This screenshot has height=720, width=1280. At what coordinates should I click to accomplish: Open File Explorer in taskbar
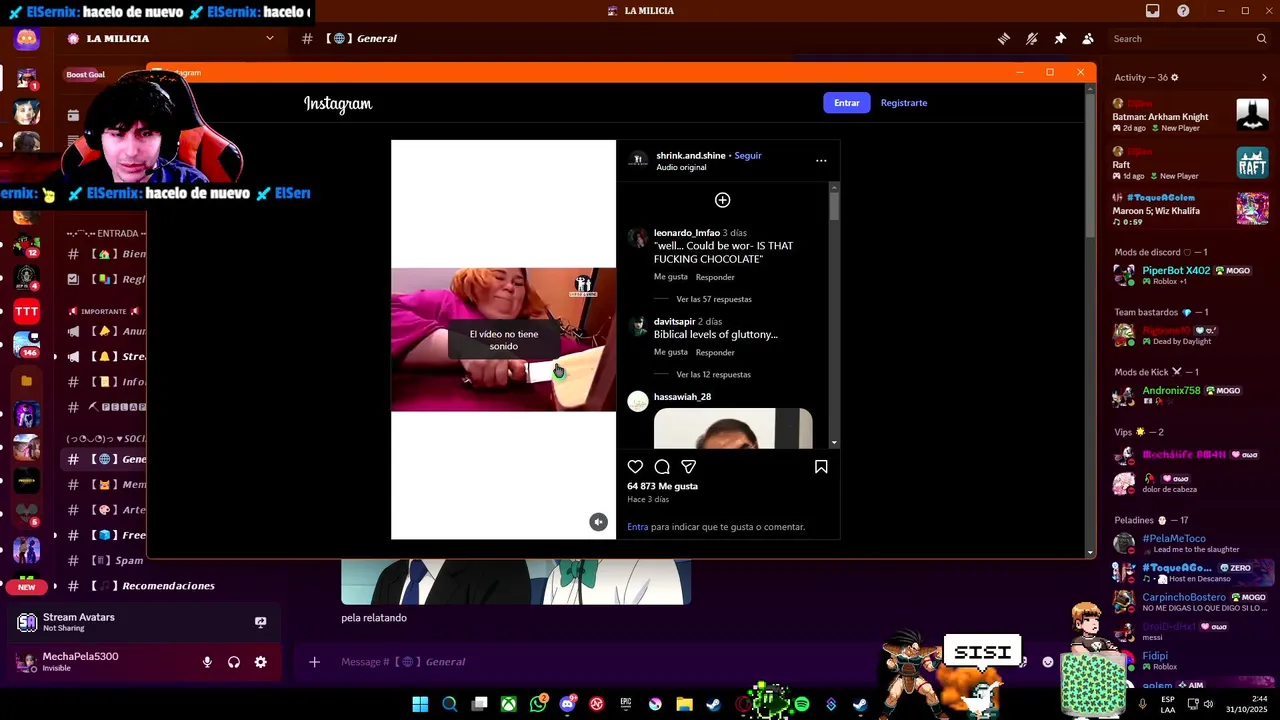coord(684,704)
